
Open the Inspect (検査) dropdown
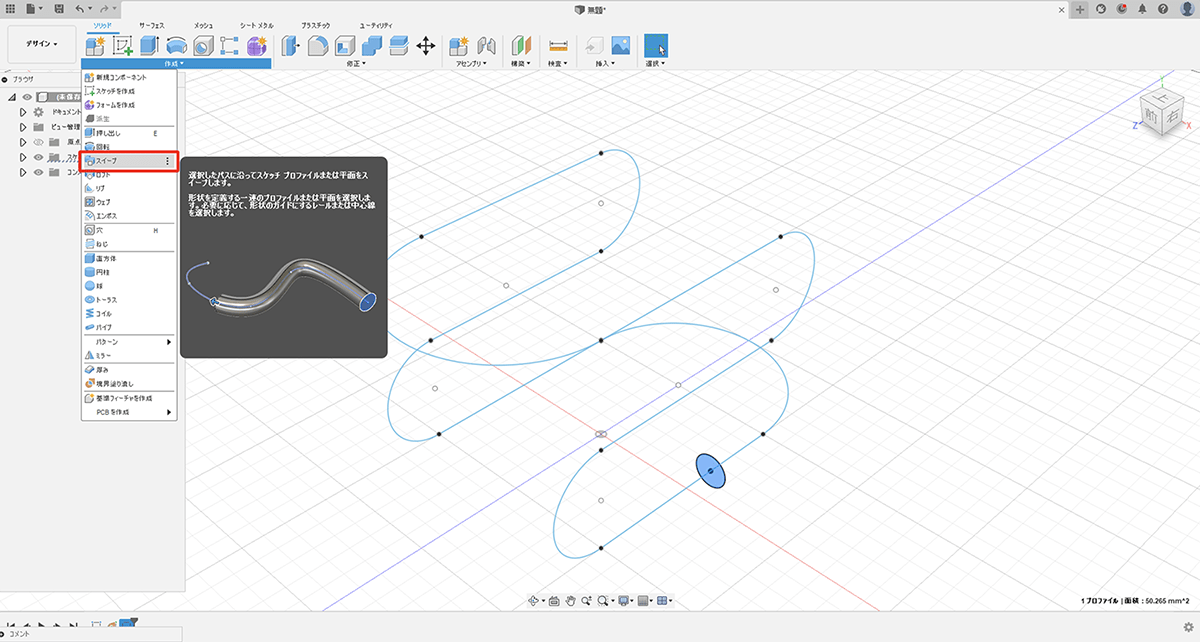point(556,63)
